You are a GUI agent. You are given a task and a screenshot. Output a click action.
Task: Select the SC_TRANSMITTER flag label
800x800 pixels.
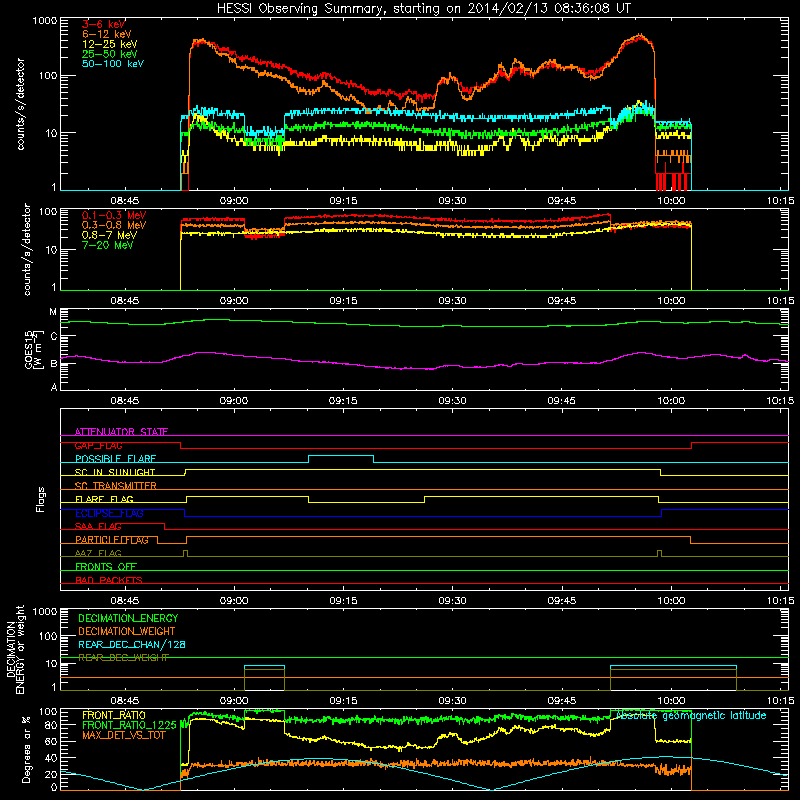tap(116, 486)
